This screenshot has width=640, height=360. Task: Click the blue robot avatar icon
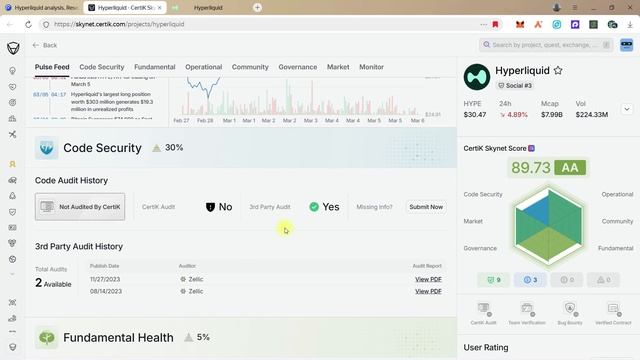[627, 45]
